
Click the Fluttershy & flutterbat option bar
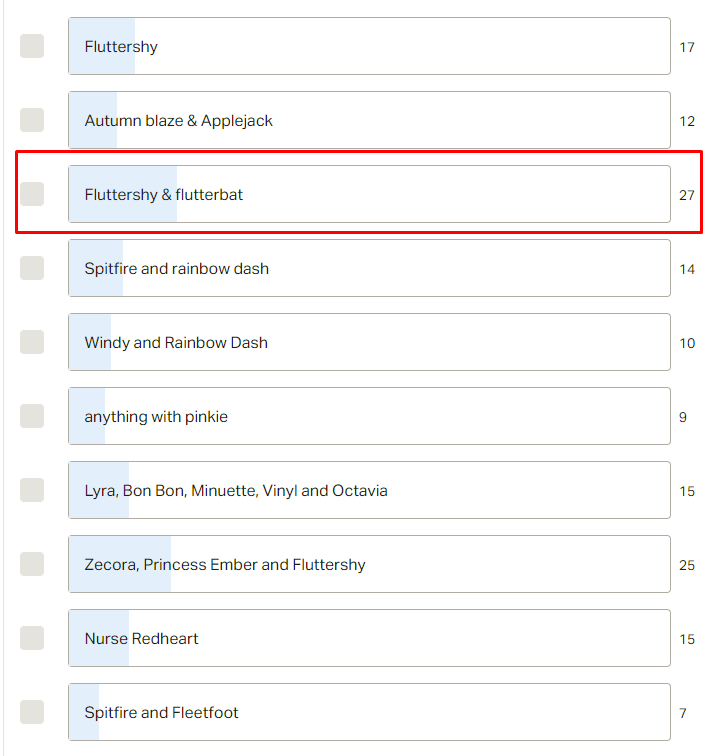(x=369, y=194)
